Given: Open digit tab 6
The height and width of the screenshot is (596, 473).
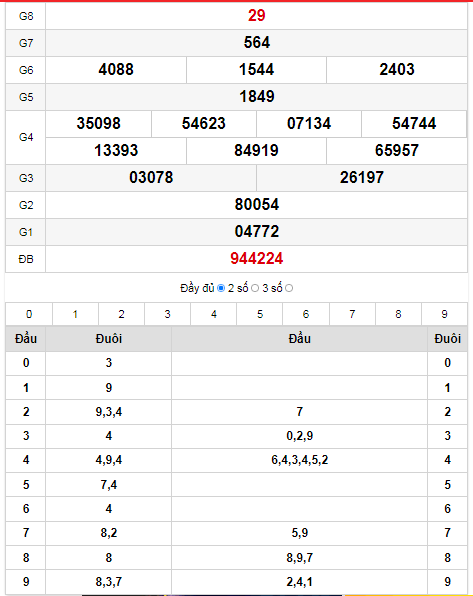Looking at the screenshot, I should click(x=306, y=314).
